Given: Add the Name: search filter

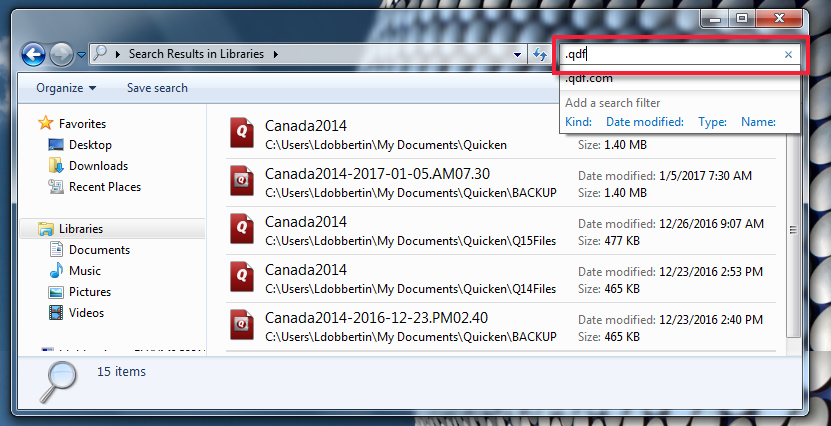Looking at the screenshot, I should (758, 122).
